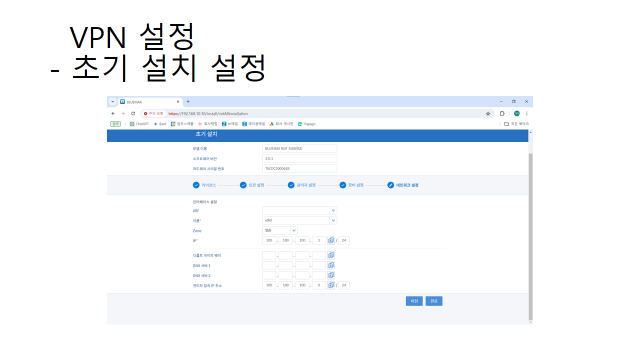This screenshot has width=640, height=360.
Task: Open the tab search dropdown arrow
Action: tap(113, 102)
